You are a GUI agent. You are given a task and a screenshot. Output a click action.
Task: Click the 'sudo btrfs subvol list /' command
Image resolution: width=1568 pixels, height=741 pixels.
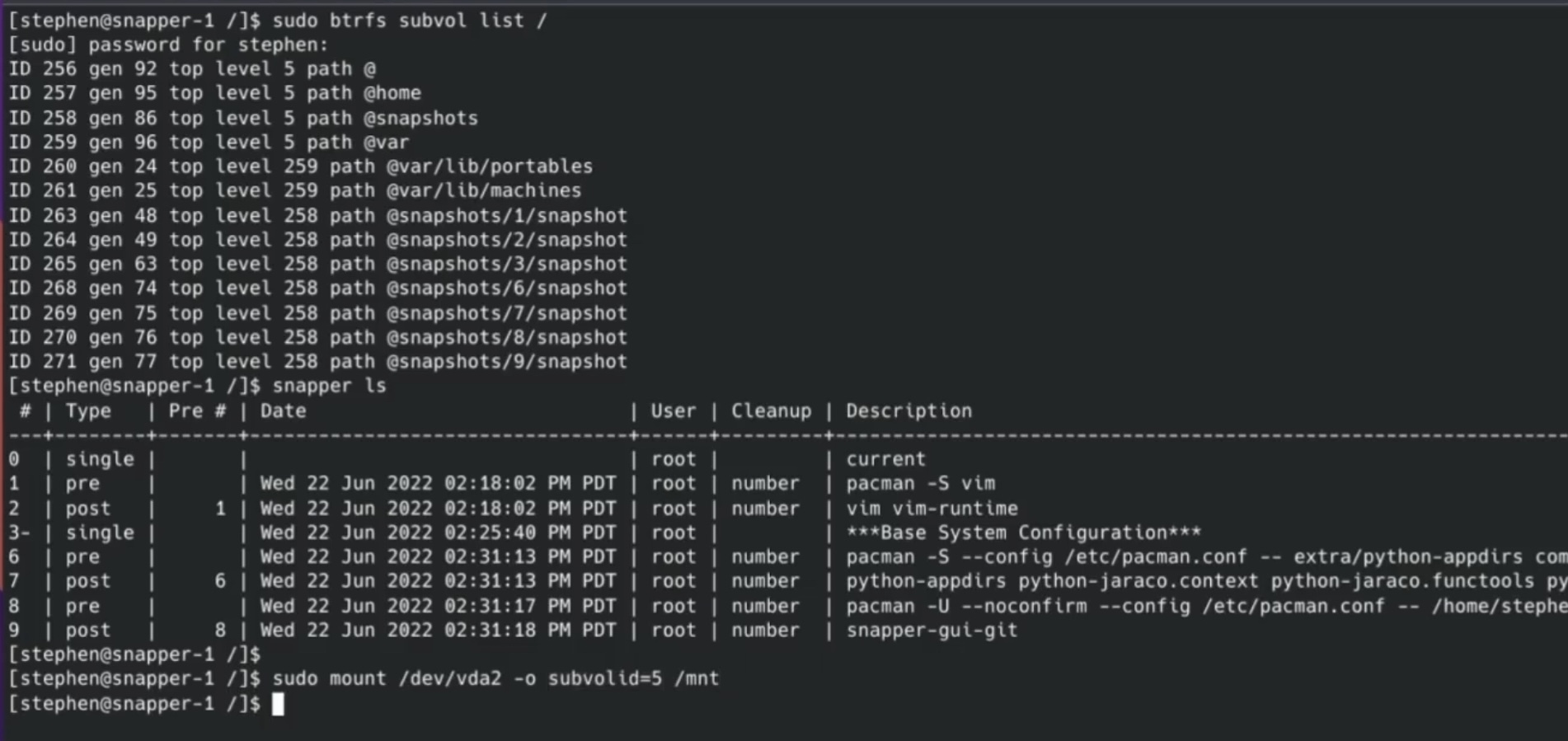coord(409,20)
